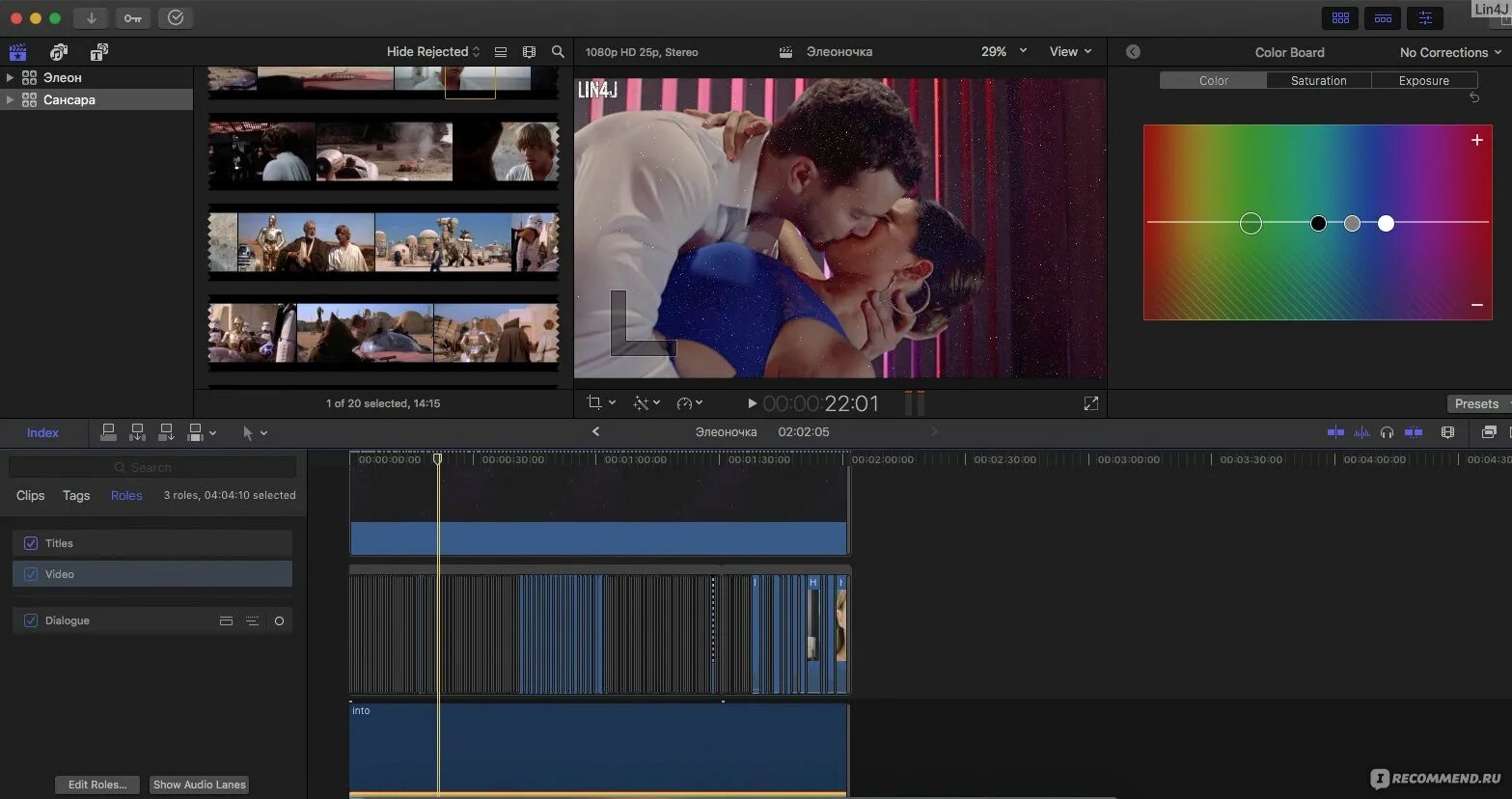The image size is (1512, 799).
Task: Toggle video and audio skimming
Action: (1335, 432)
